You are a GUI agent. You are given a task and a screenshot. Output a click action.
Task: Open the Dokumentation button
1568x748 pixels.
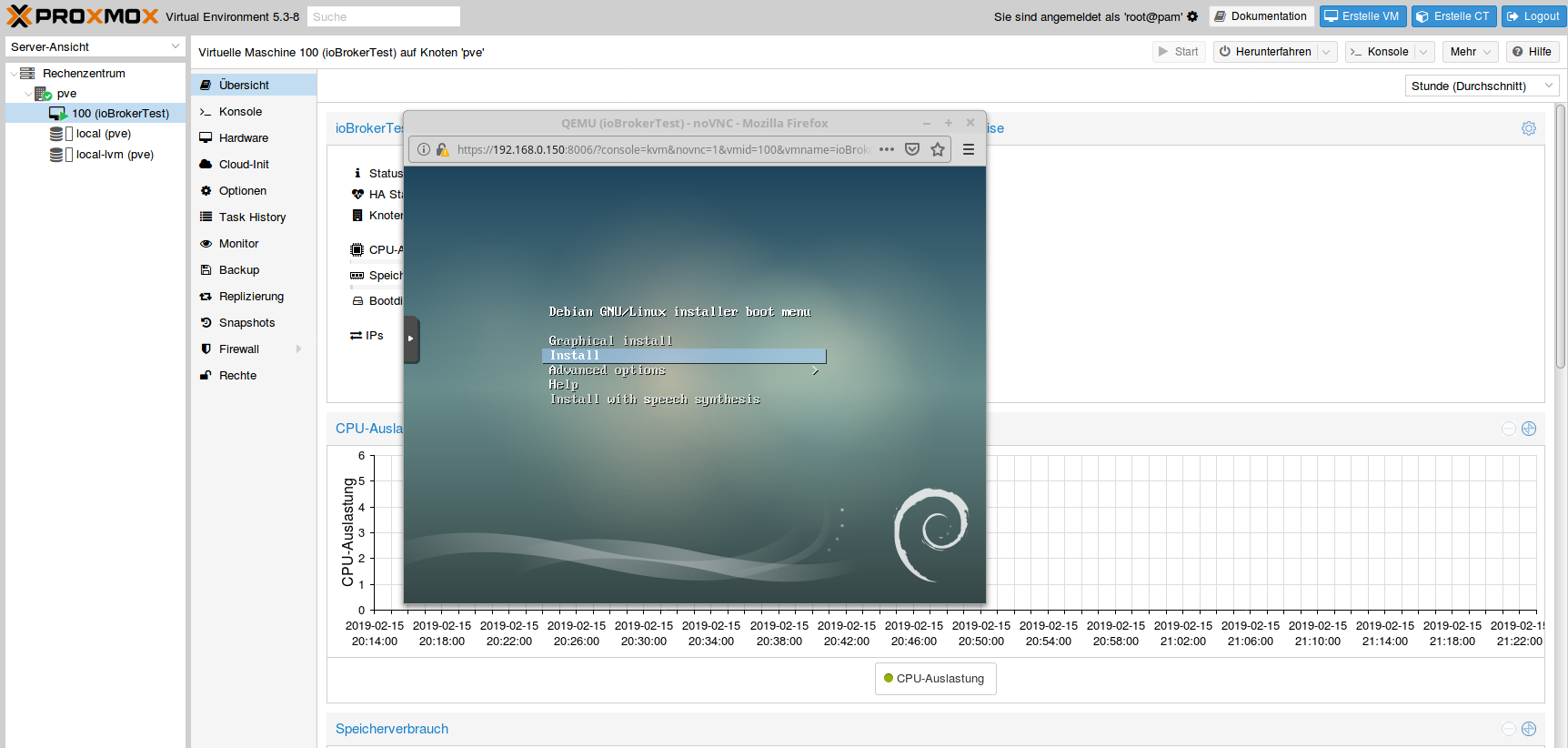coord(1261,16)
